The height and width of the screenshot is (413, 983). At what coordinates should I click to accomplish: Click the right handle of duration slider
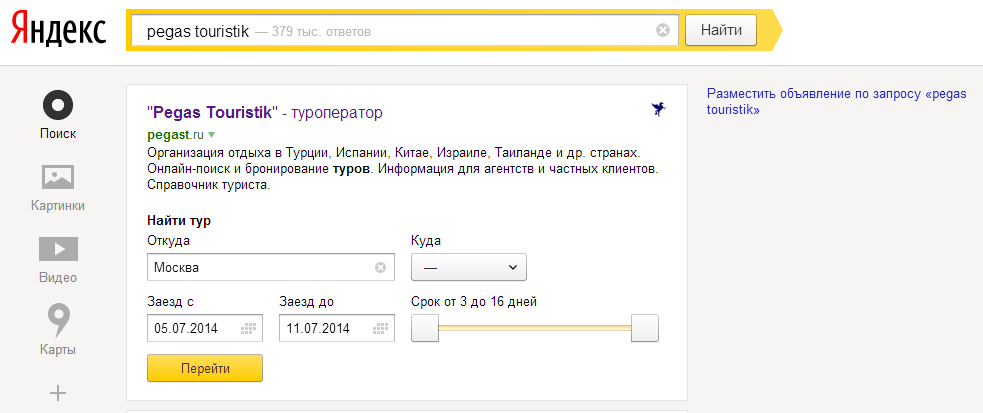[645, 328]
